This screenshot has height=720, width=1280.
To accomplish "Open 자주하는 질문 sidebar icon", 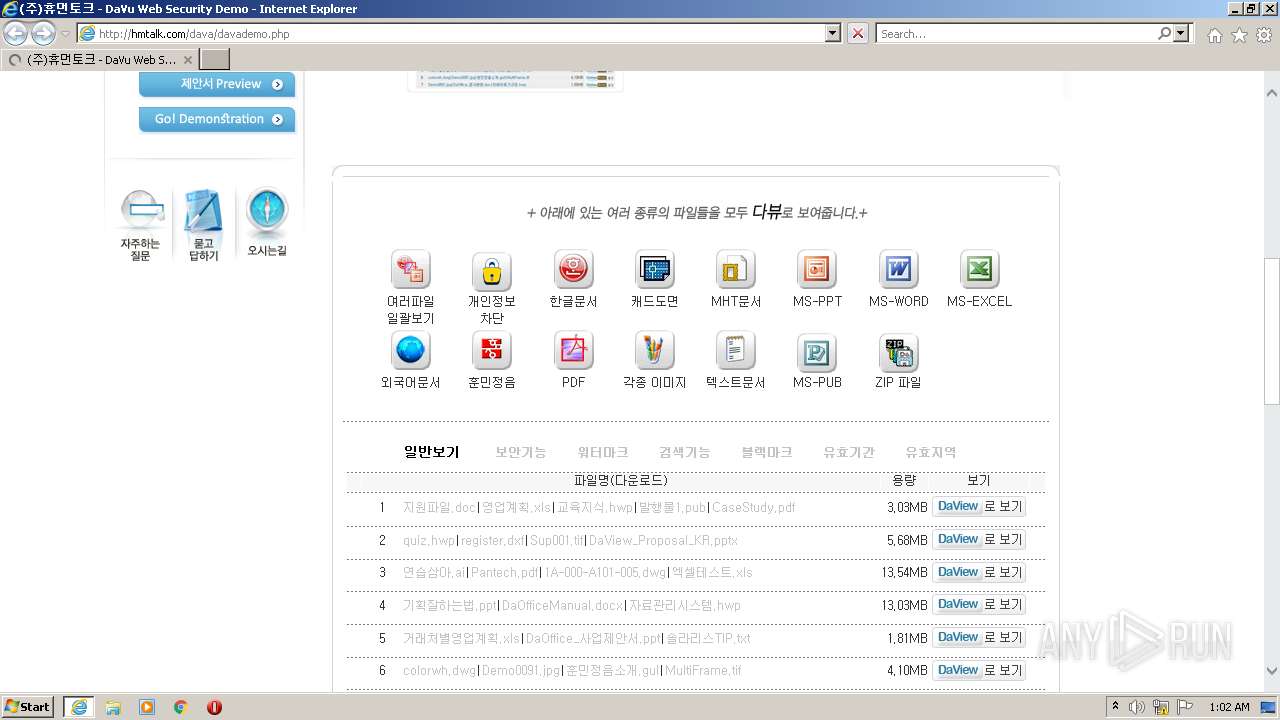I will 141,225.
